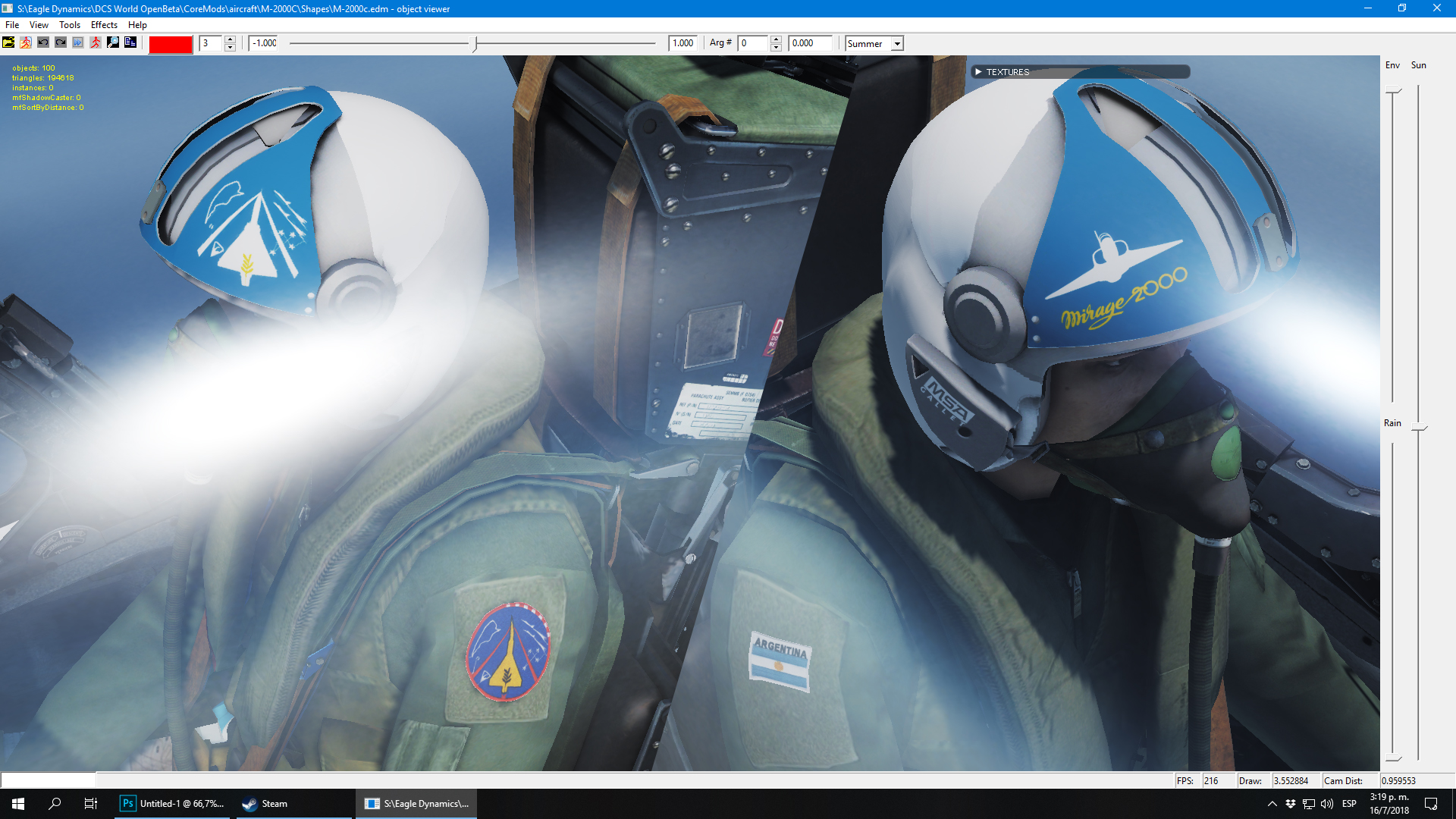
Task: Click the copy documents toolbar icon
Action: point(130,42)
